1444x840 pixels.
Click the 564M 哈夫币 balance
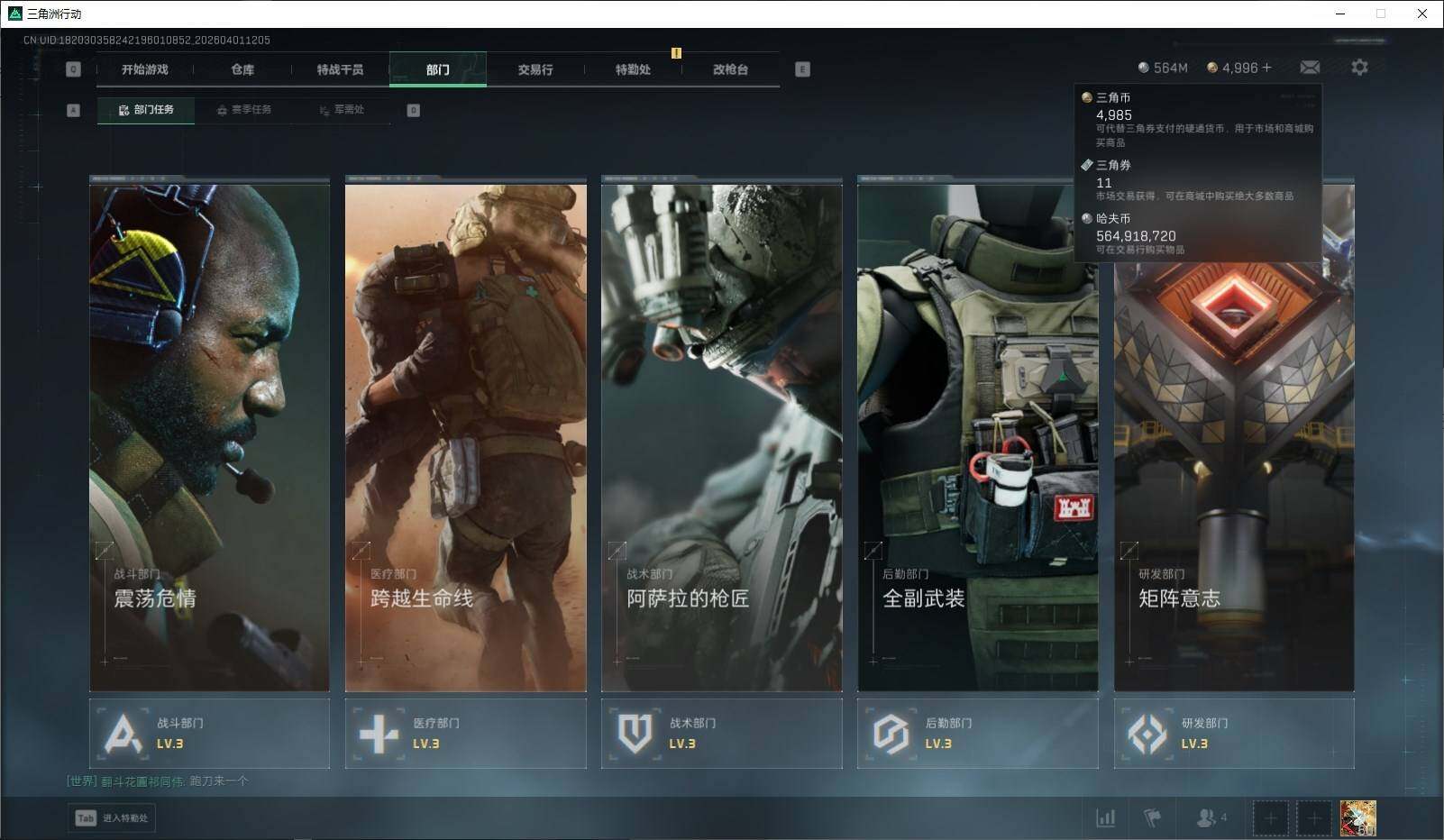(1163, 68)
